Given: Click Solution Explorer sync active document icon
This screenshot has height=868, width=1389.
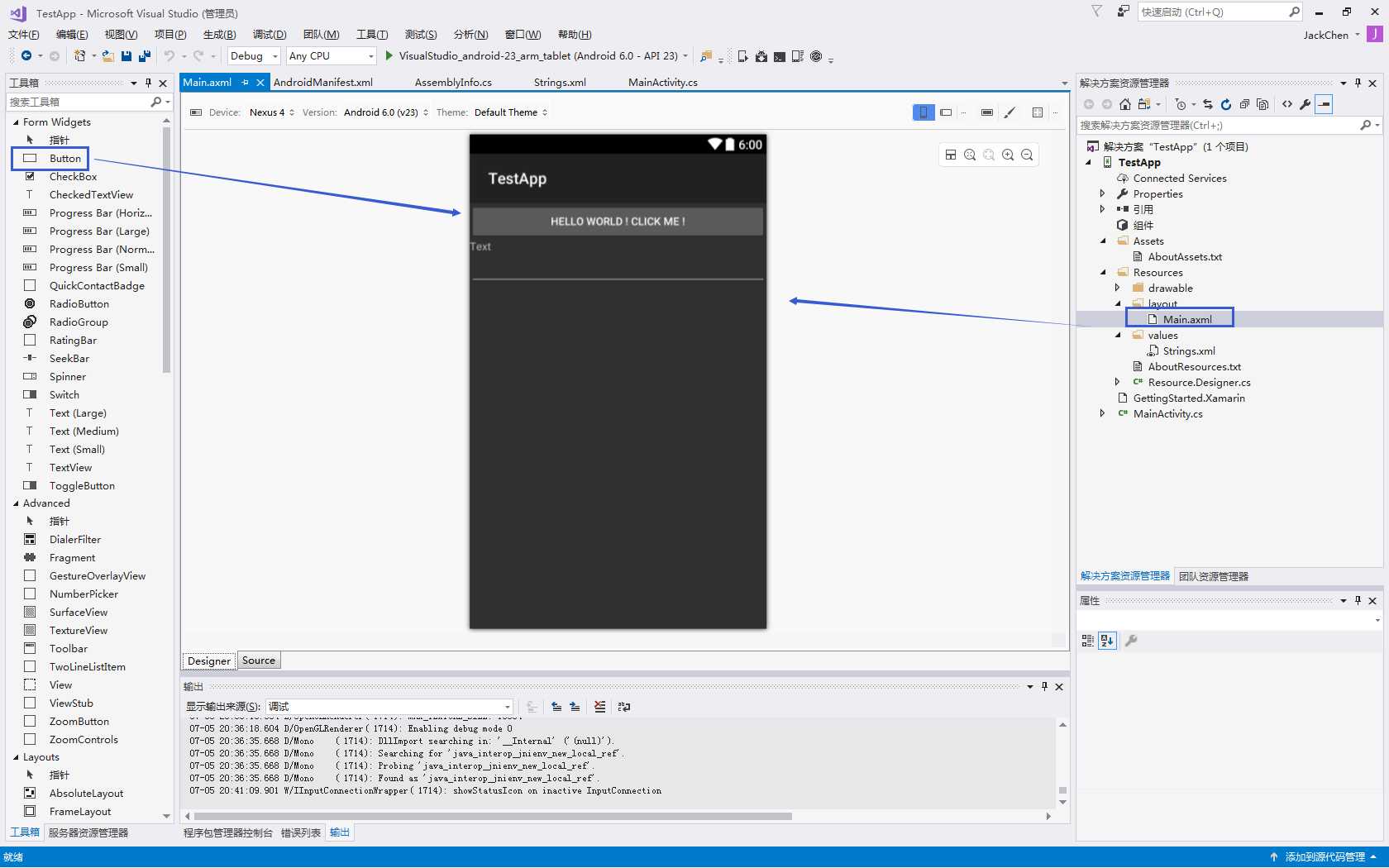Looking at the screenshot, I should tap(1208, 104).
